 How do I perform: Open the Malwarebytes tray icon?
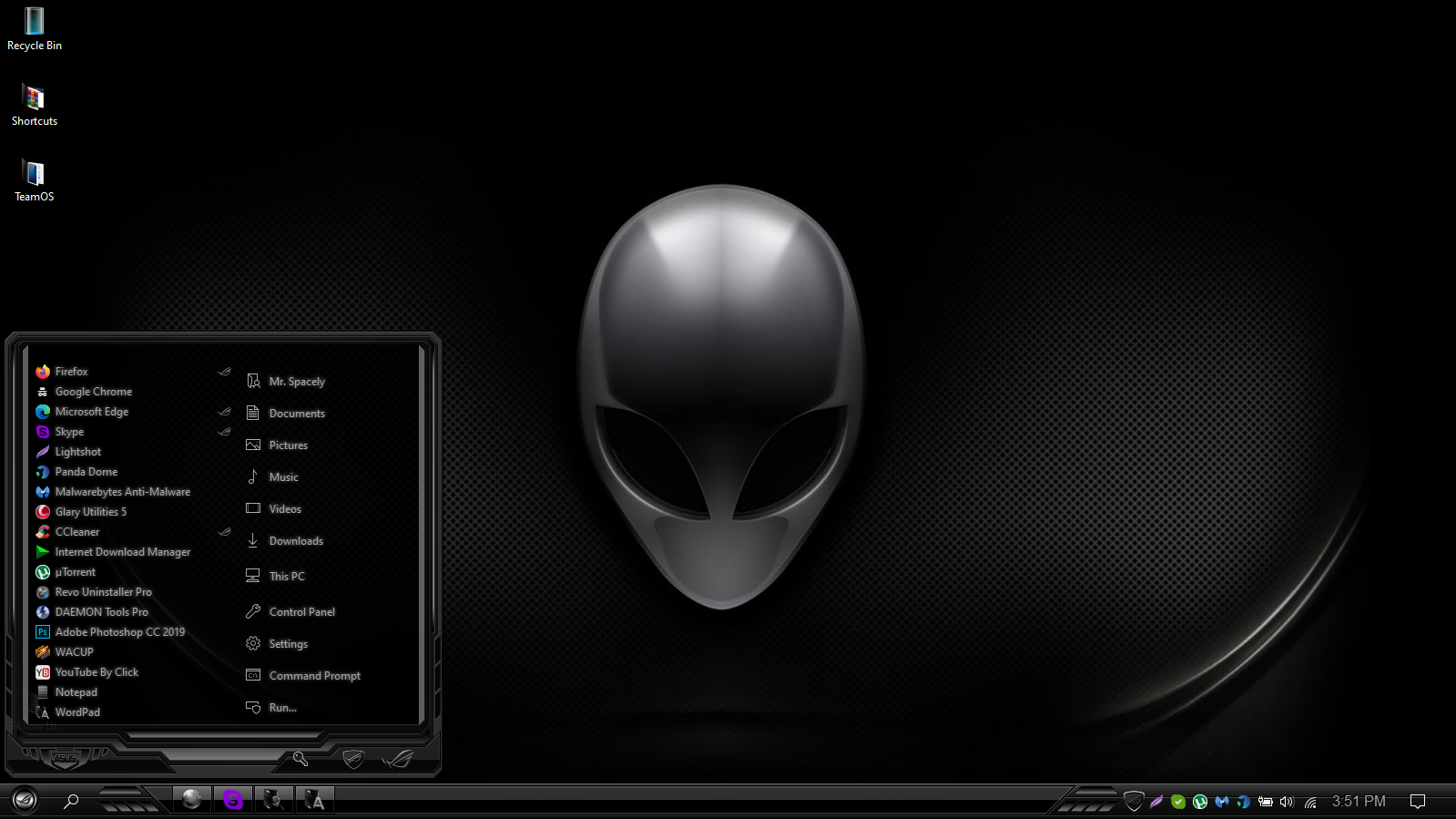click(1222, 802)
